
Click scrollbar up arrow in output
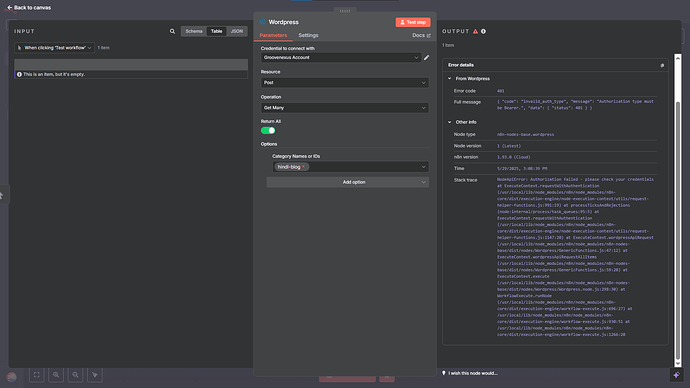coord(678,58)
